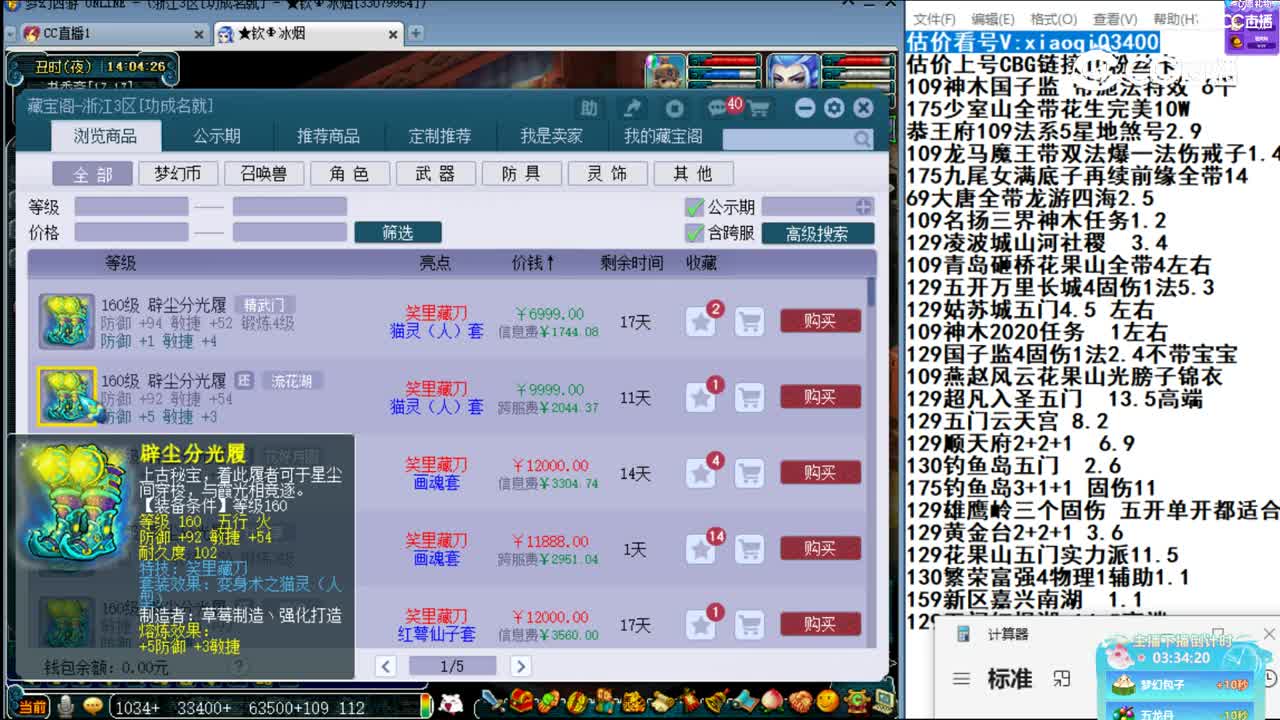Open 格式(O) menu in notepad window
The image size is (1280, 720).
tap(1054, 19)
